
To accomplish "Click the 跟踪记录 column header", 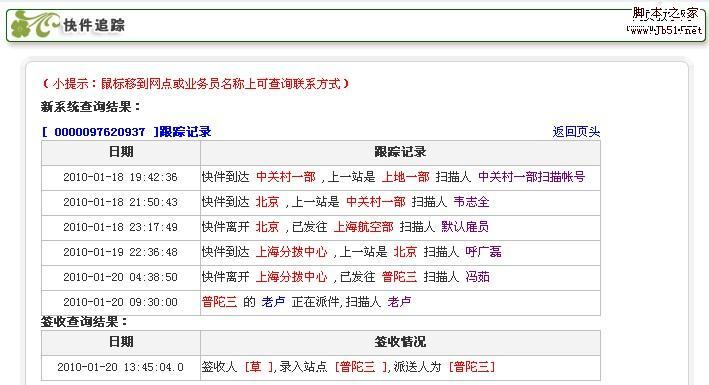I will (400, 152).
